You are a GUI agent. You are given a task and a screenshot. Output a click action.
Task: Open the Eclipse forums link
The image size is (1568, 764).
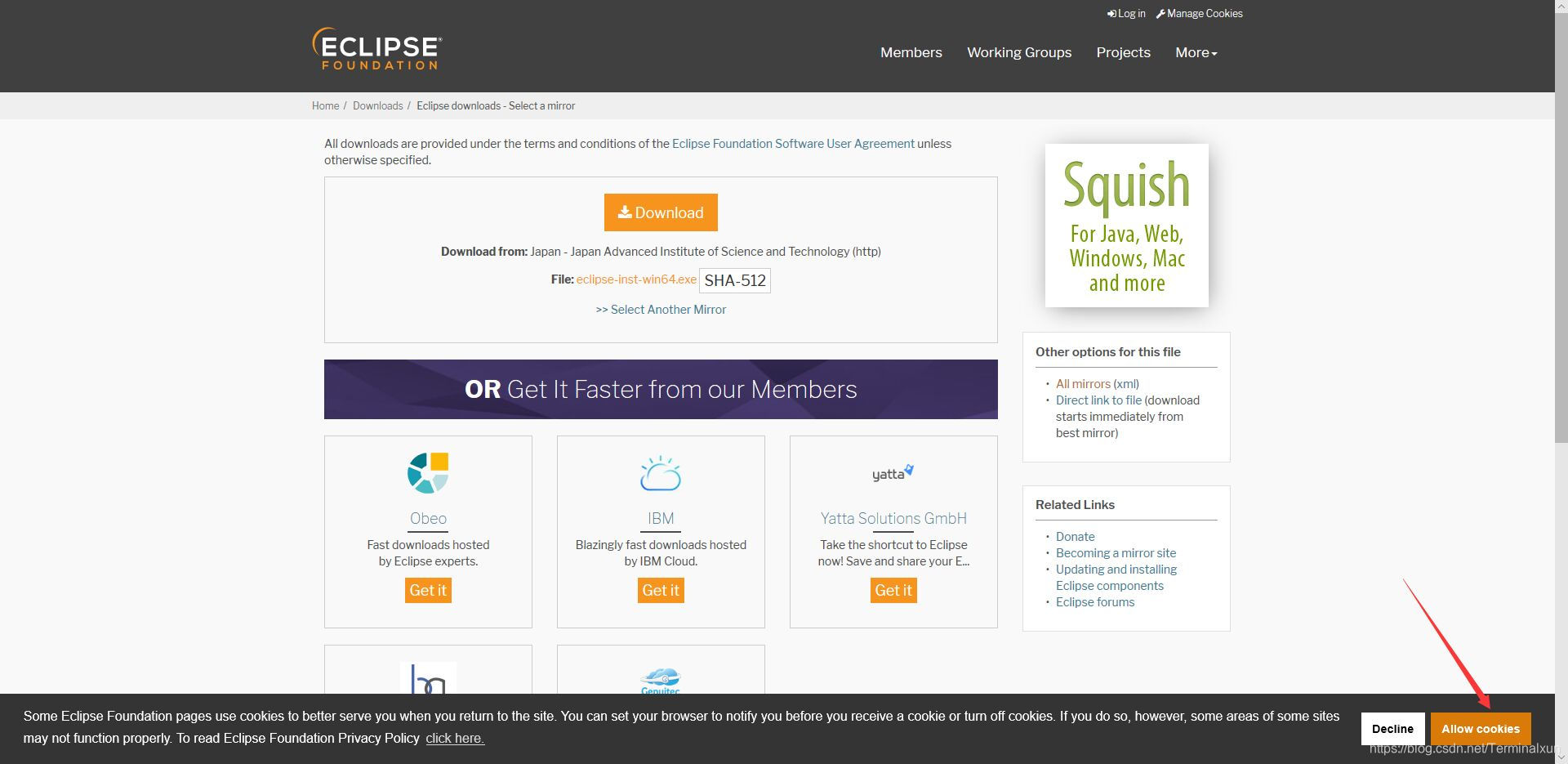pyautogui.click(x=1095, y=601)
